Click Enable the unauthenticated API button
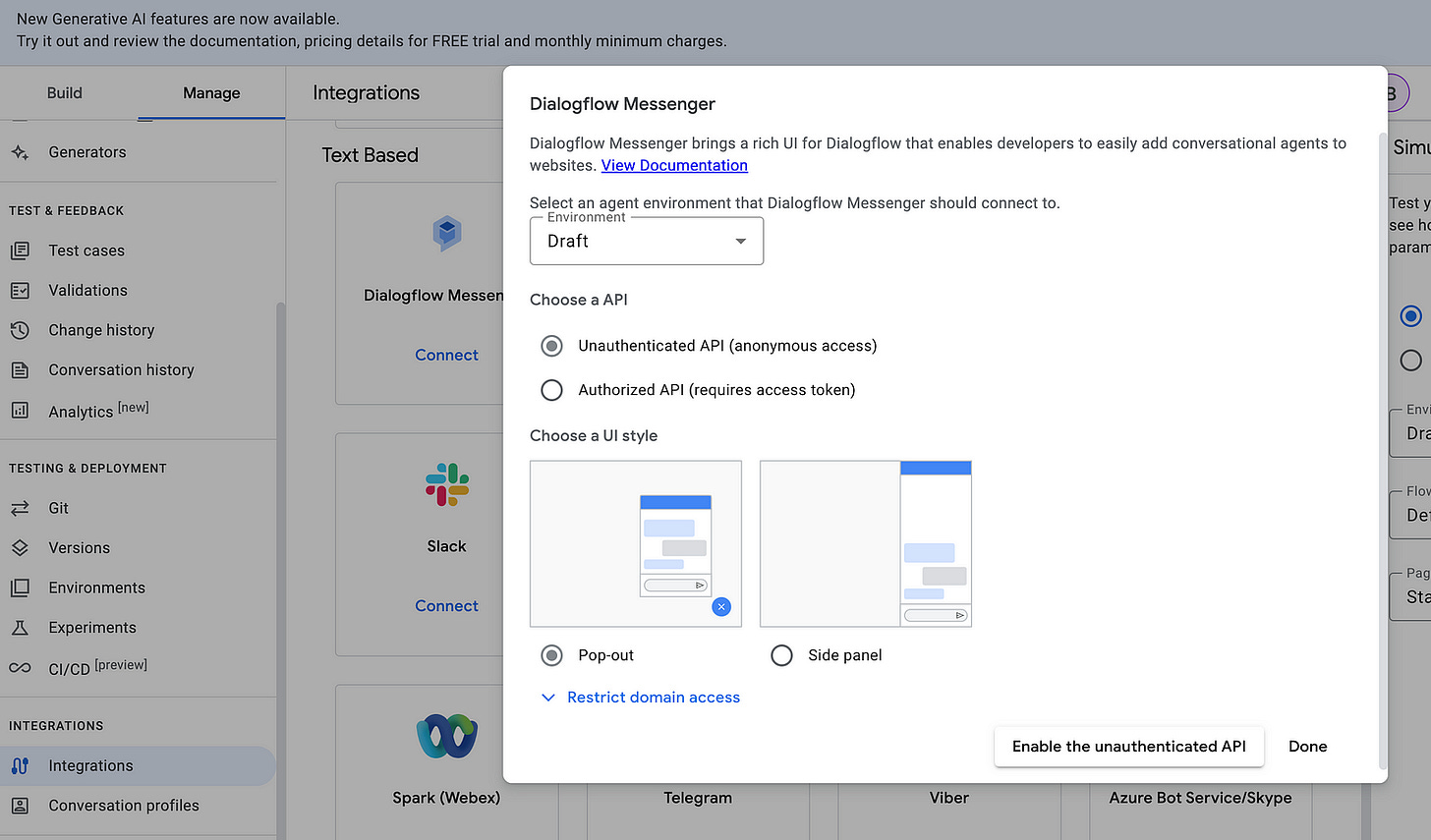 (x=1129, y=747)
